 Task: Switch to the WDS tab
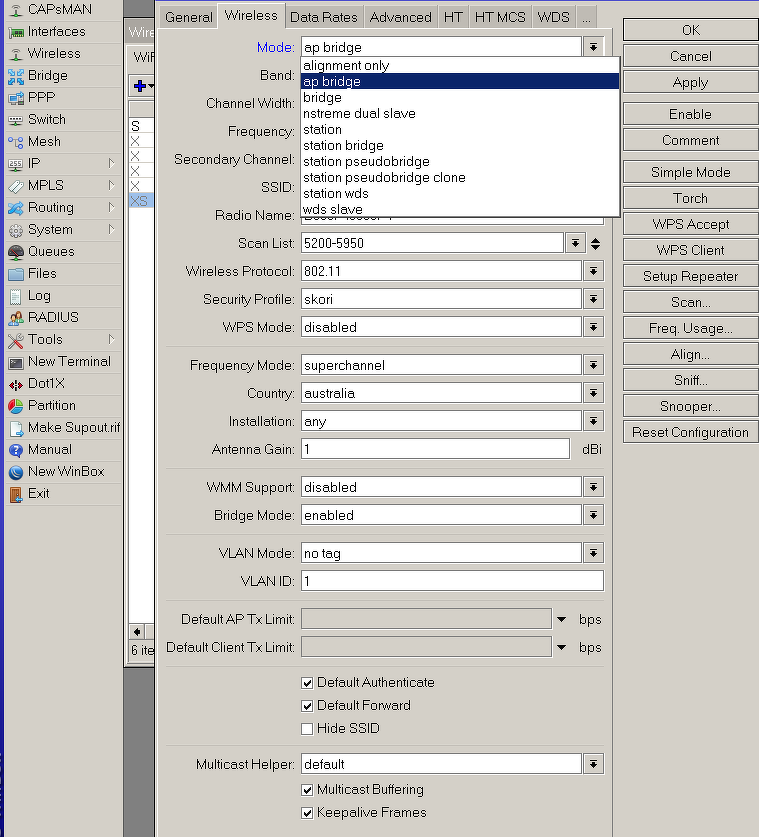point(554,17)
